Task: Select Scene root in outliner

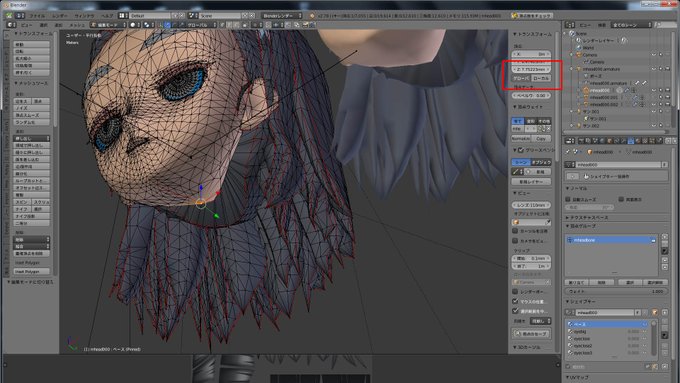Action: (582, 33)
